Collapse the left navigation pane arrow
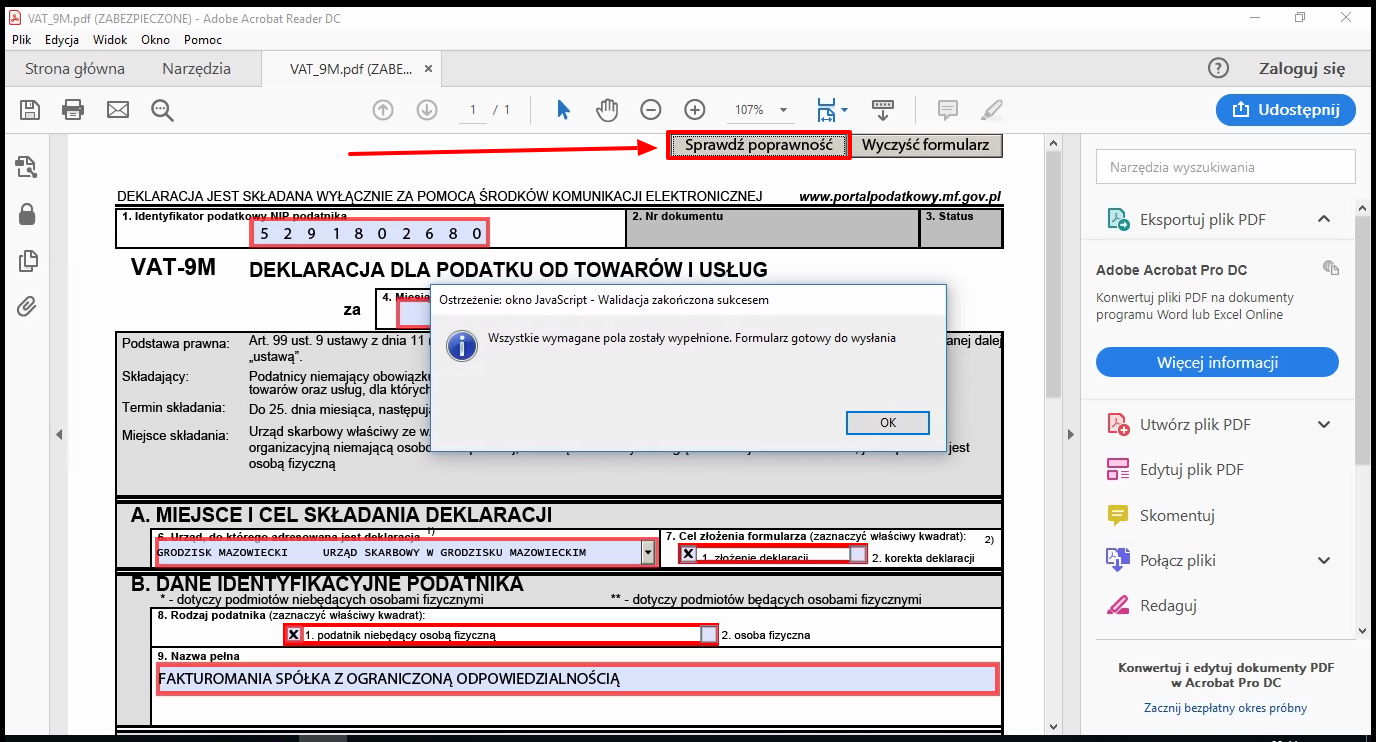This screenshot has height=742, width=1376. (58, 434)
